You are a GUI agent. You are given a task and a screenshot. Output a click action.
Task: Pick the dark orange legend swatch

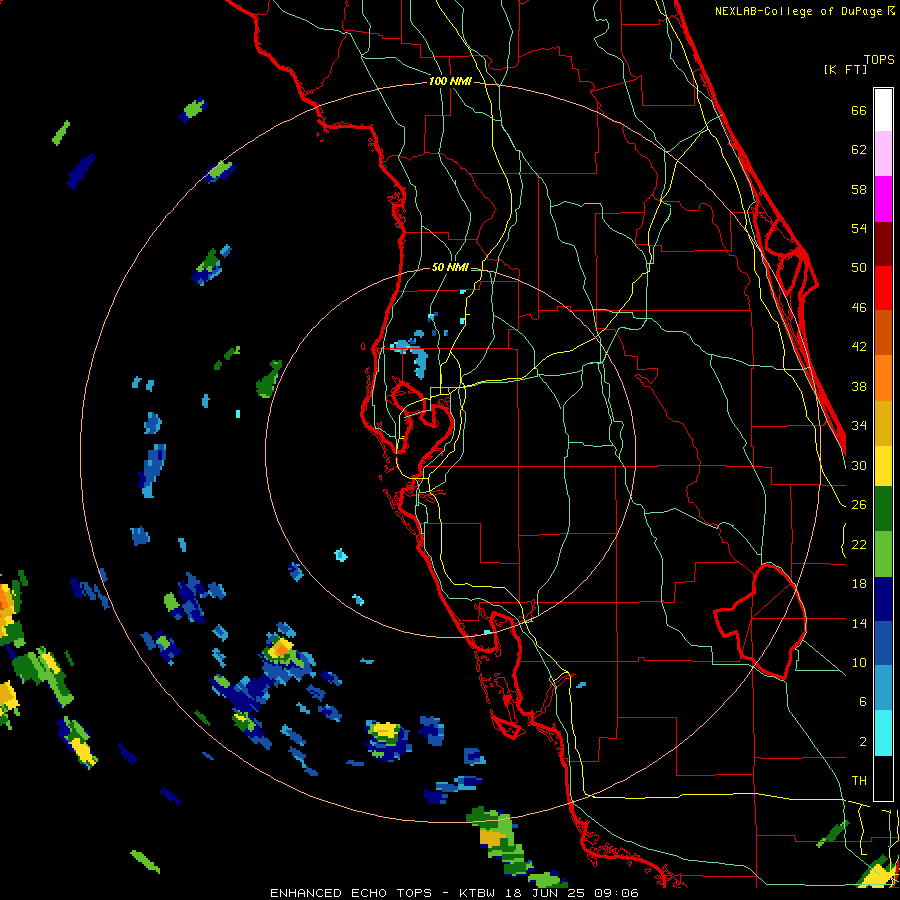point(883,333)
